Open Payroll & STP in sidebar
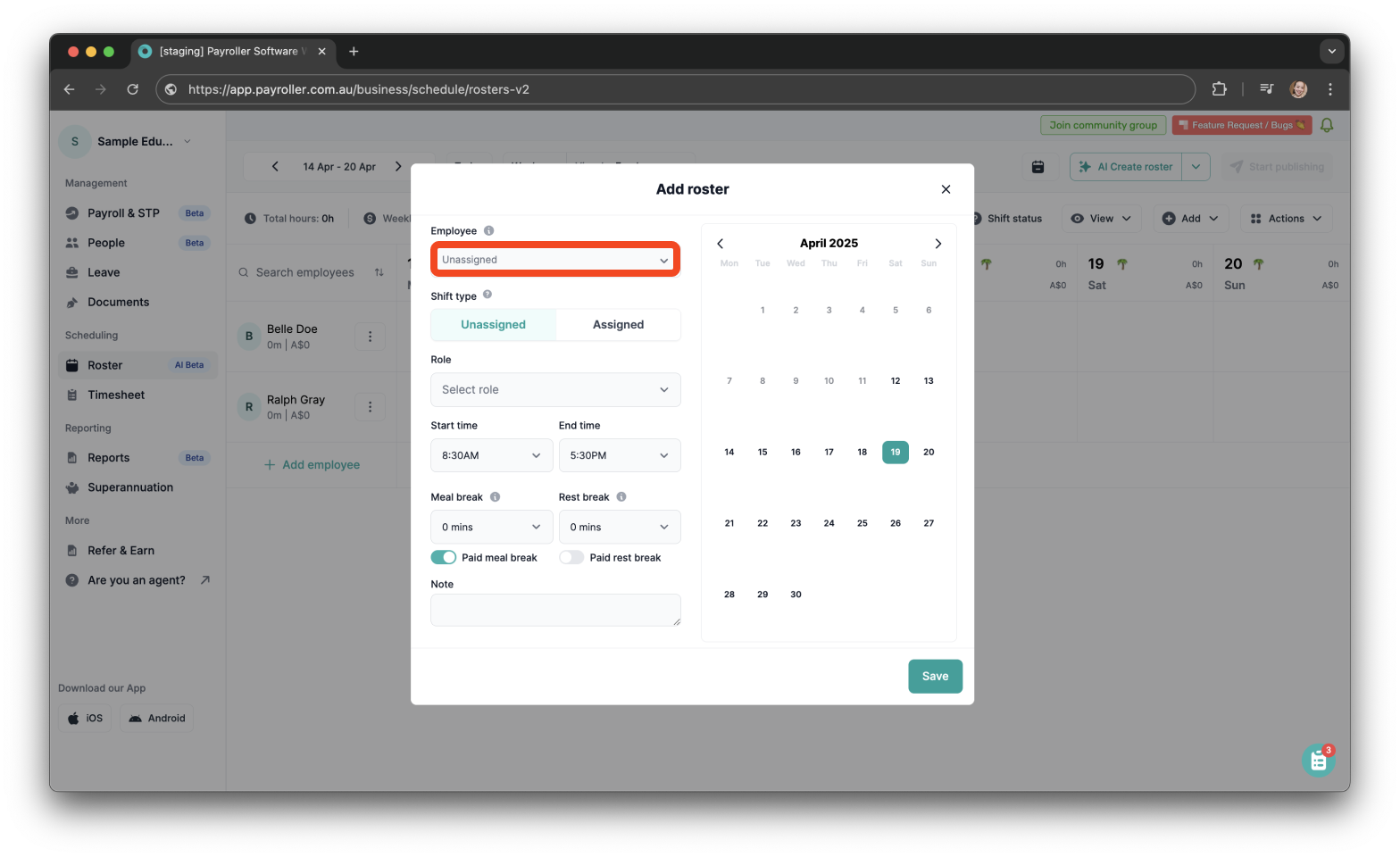 tap(137, 213)
